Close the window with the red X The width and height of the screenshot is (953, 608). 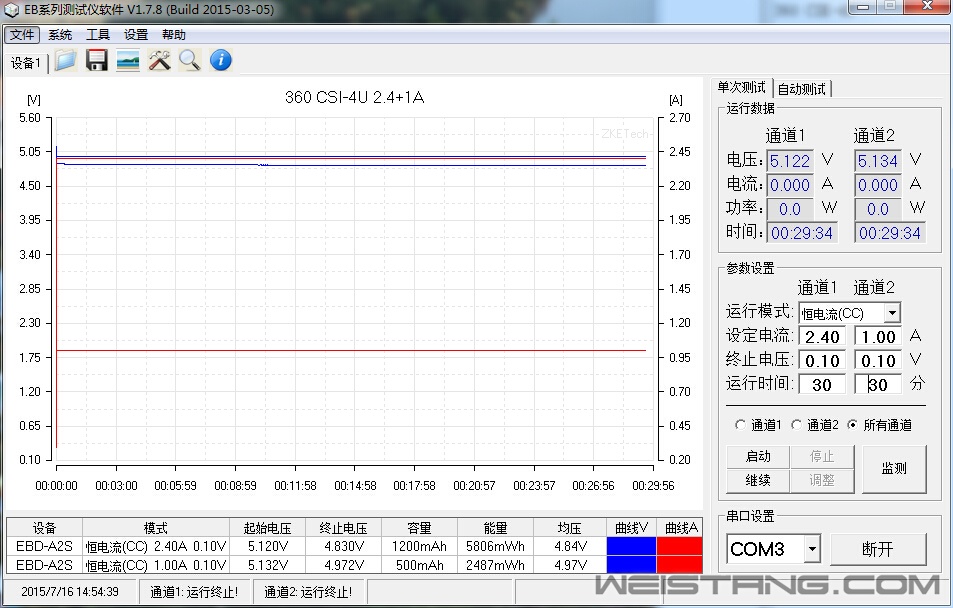(926, 6)
